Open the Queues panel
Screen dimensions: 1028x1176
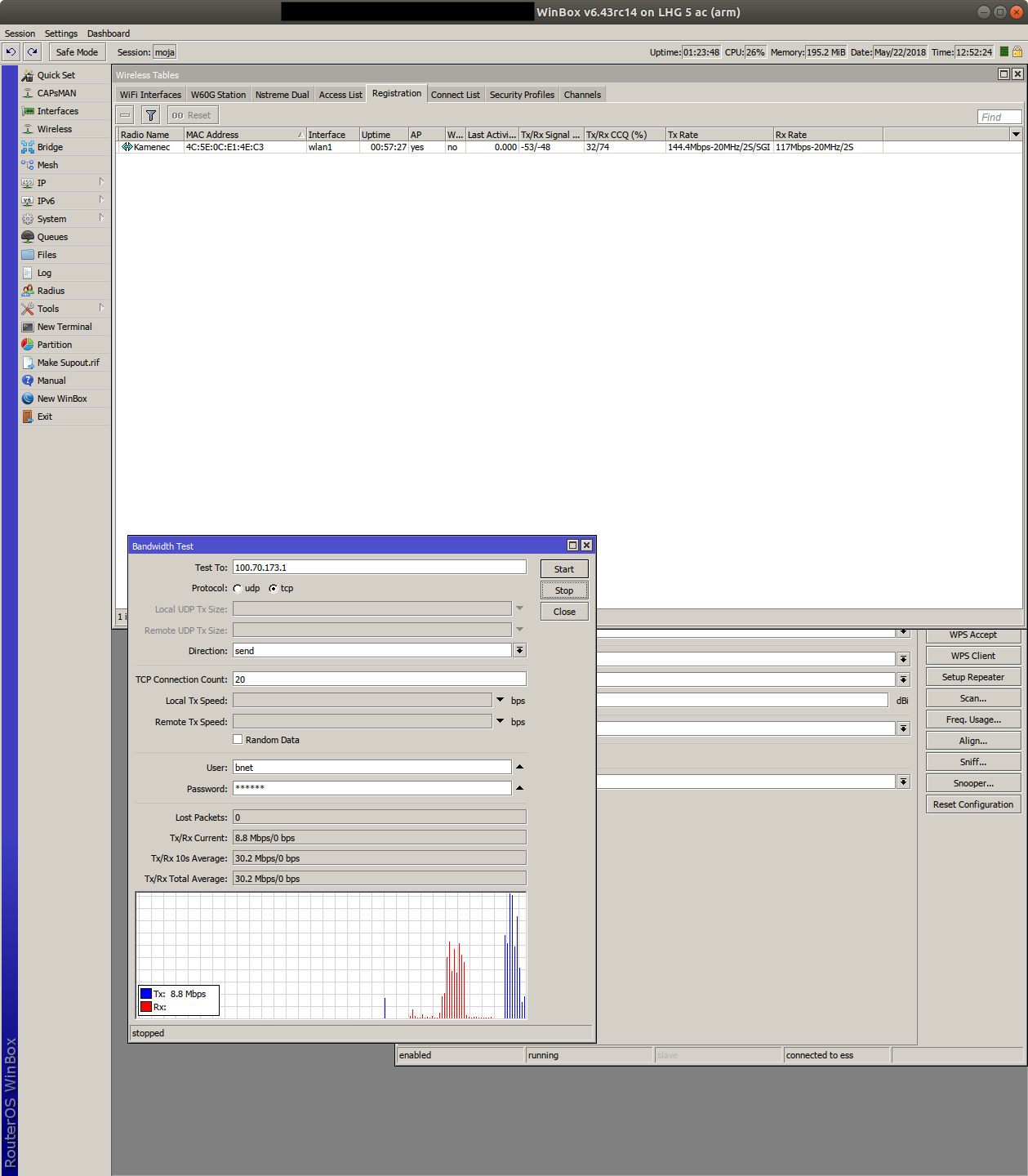pos(53,236)
